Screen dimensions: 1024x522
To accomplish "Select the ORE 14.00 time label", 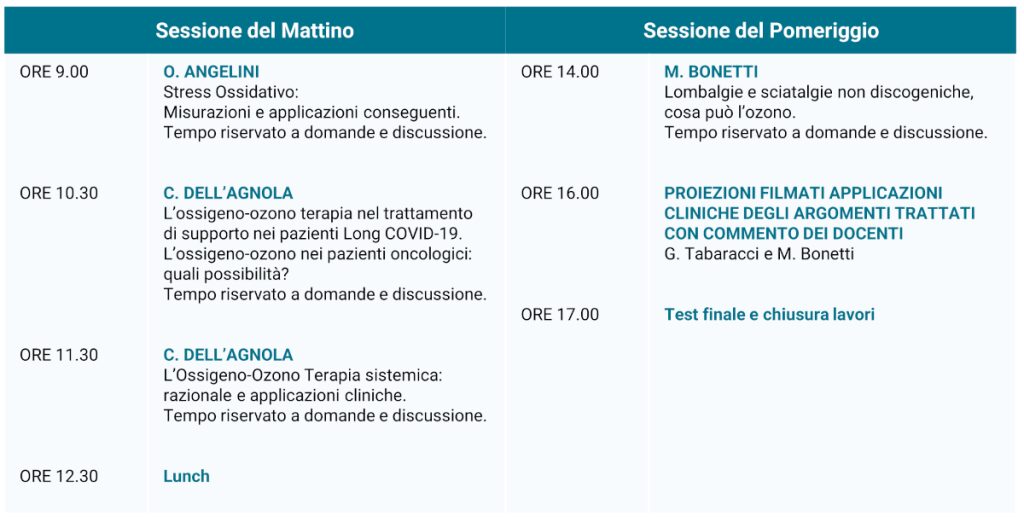I will (x=560, y=72).
